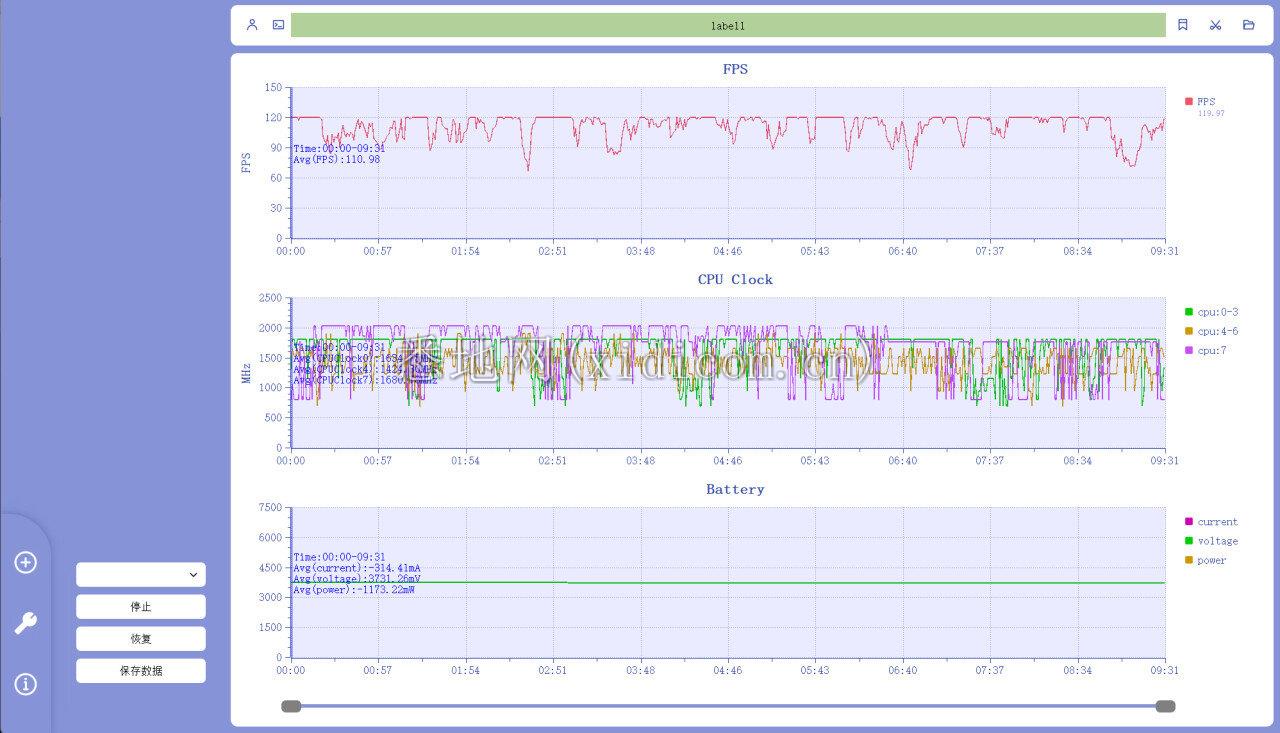Click the 恢复 (resume) button
This screenshot has height=733, width=1280.
pyautogui.click(x=141, y=639)
